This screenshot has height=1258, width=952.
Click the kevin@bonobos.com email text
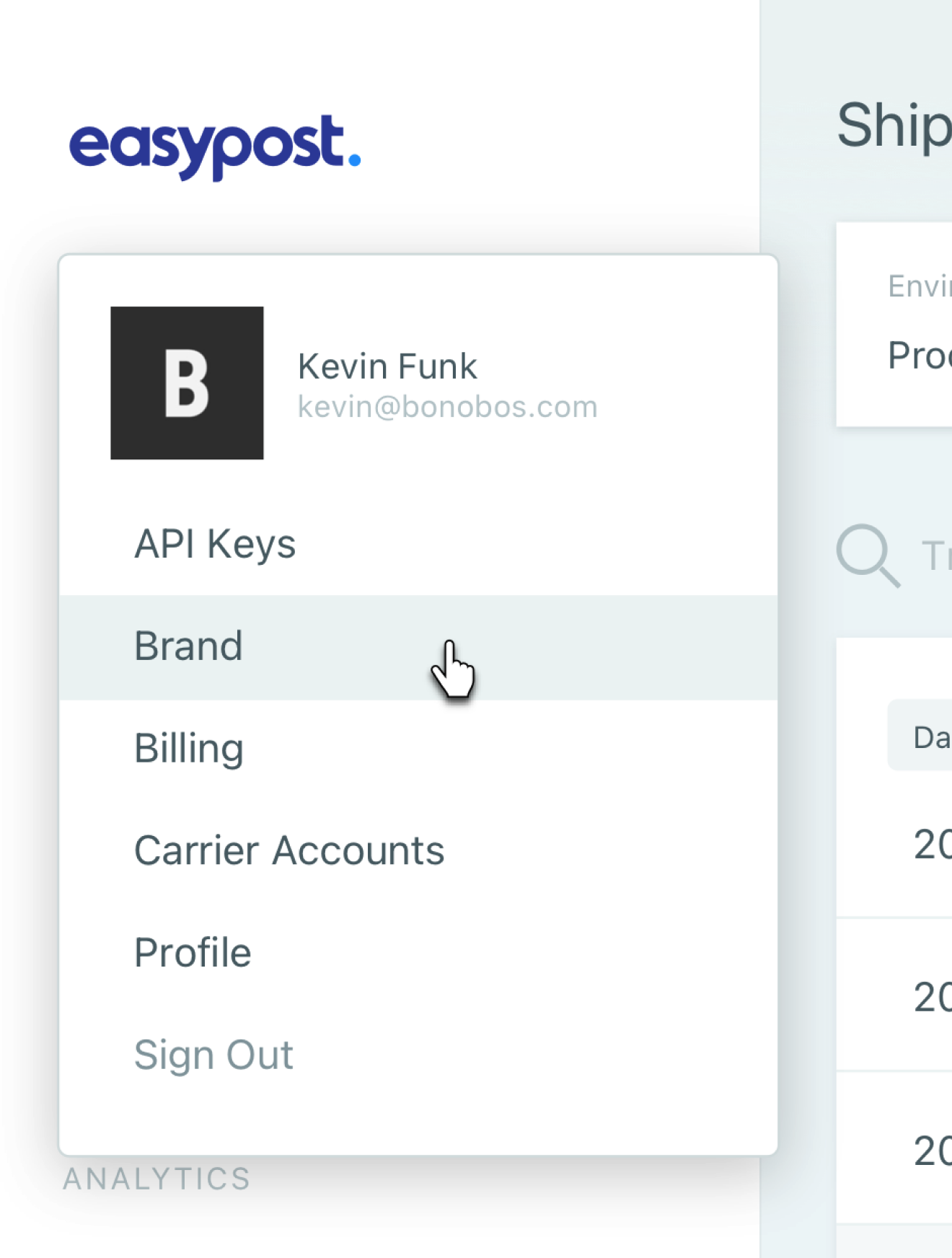pos(448,407)
